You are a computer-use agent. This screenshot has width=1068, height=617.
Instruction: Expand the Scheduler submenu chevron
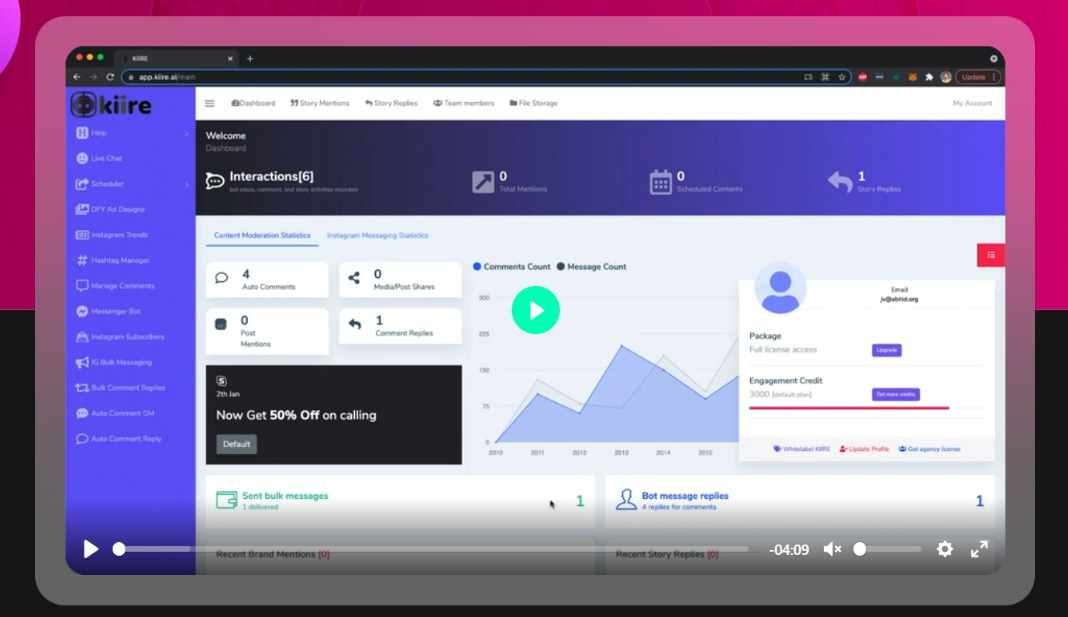point(187,184)
